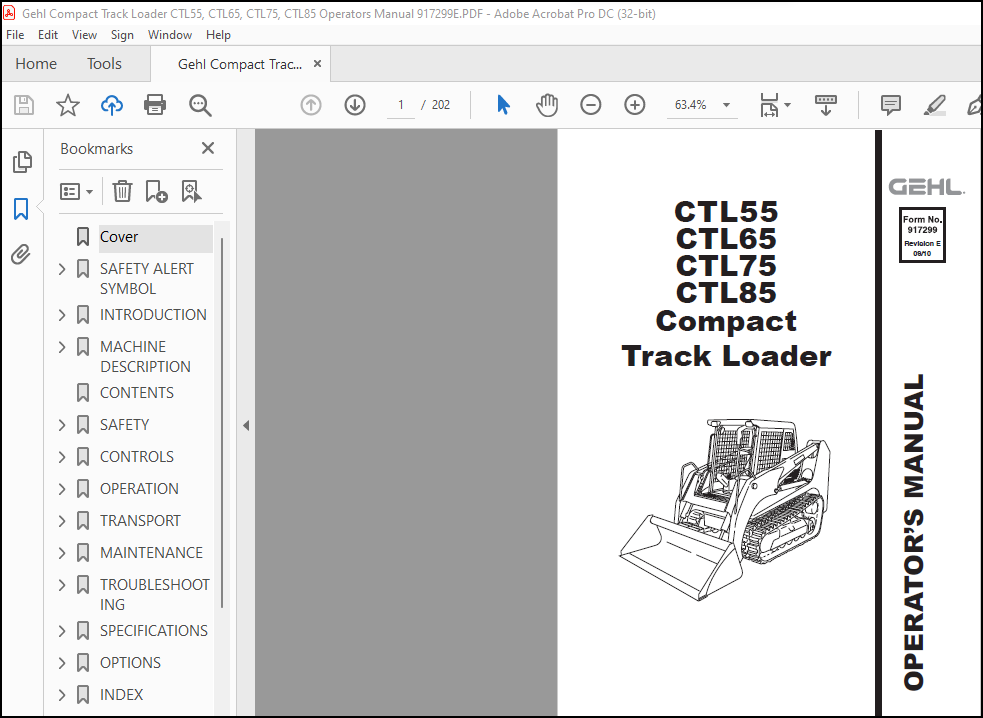983x718 pixels.
Task: Open the File menu
Action: (15, 35)
